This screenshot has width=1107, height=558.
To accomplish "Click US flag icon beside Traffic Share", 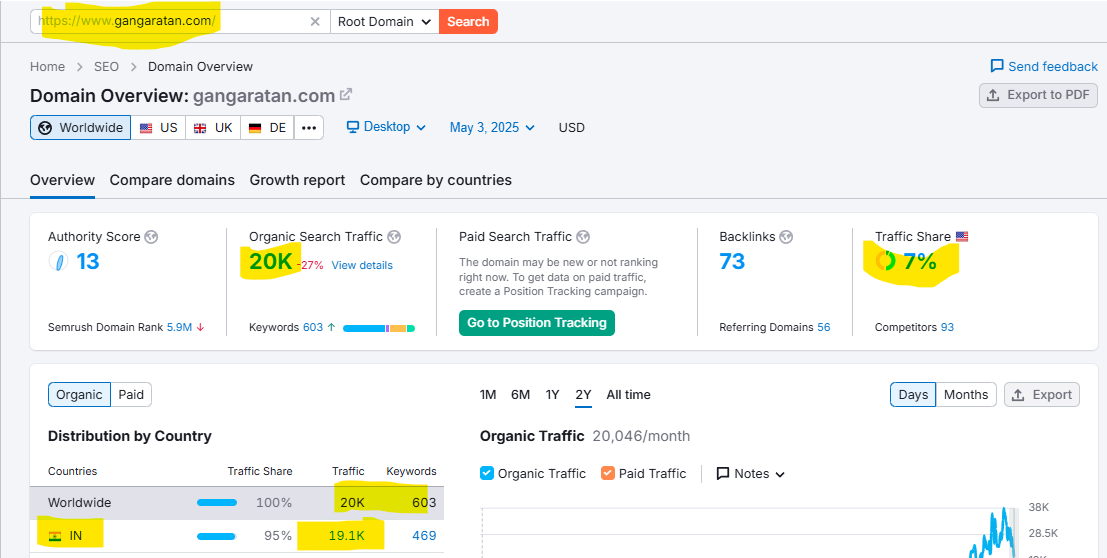I will coord(962,237).
